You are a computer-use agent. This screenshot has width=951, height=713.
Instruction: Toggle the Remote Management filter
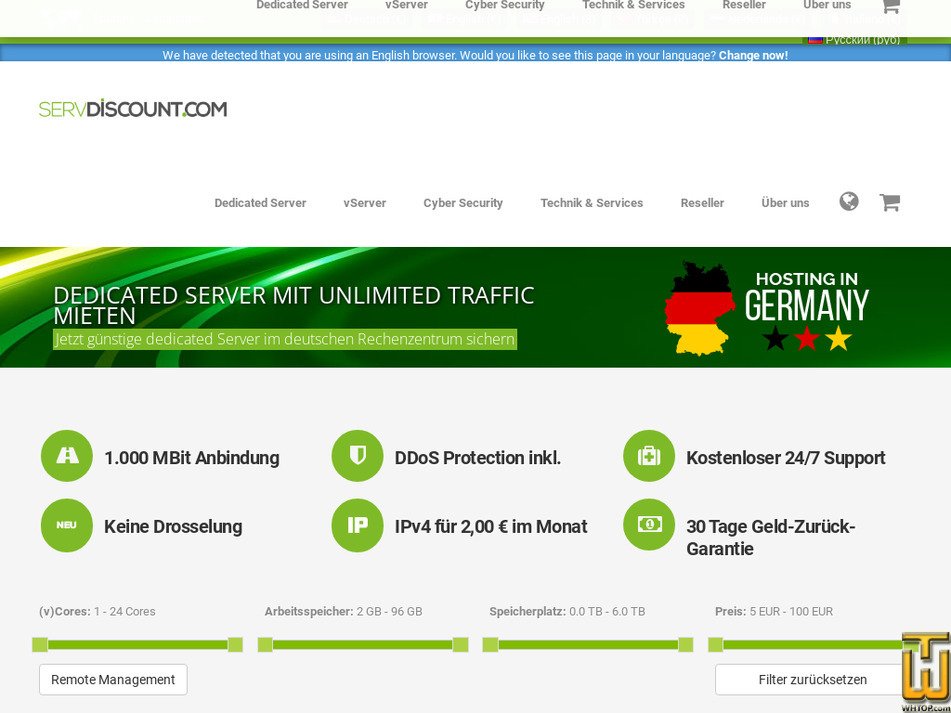pyautogui.click(x=113, y=680)
